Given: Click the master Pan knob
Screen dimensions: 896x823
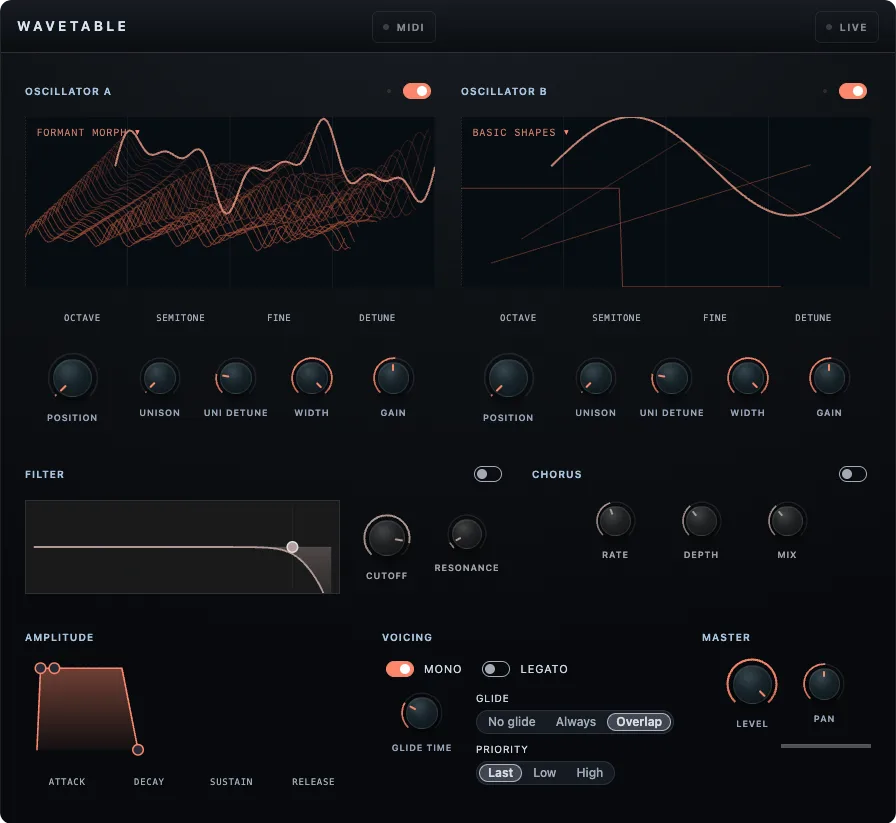Looking at the screenshot, I should 824,684.
